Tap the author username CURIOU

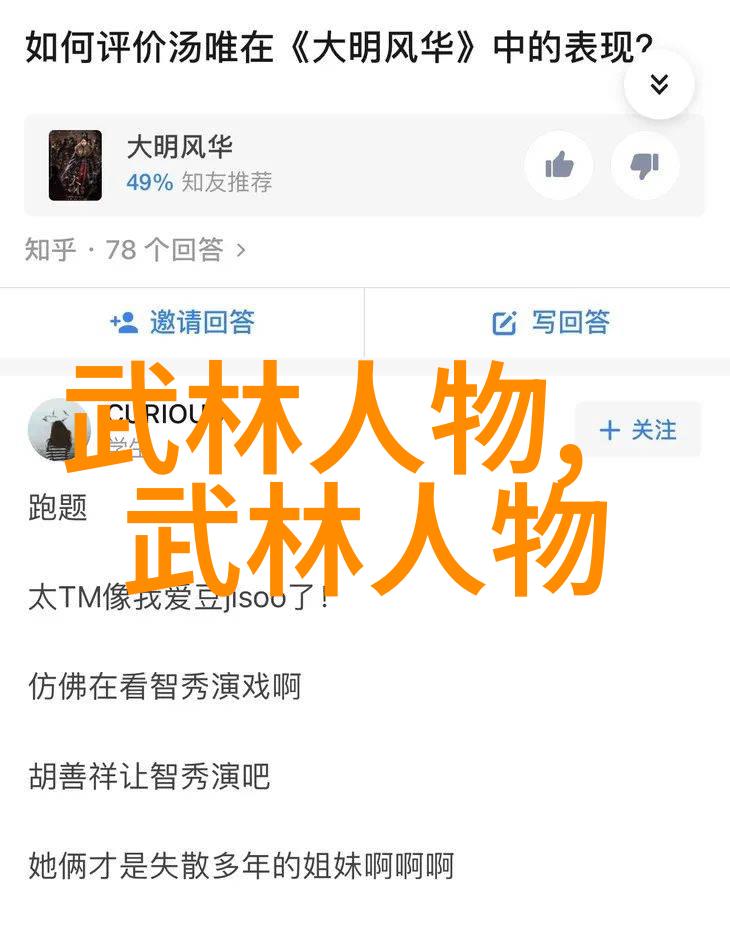click(x=156, y=415)
